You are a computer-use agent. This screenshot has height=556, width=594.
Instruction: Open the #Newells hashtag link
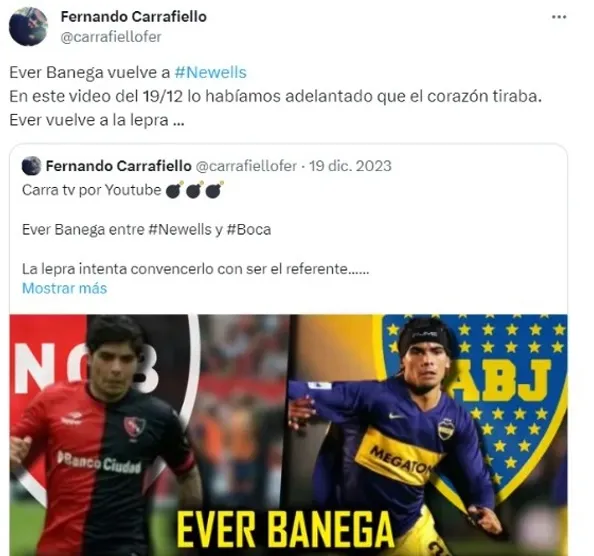[x=210, y=72]
